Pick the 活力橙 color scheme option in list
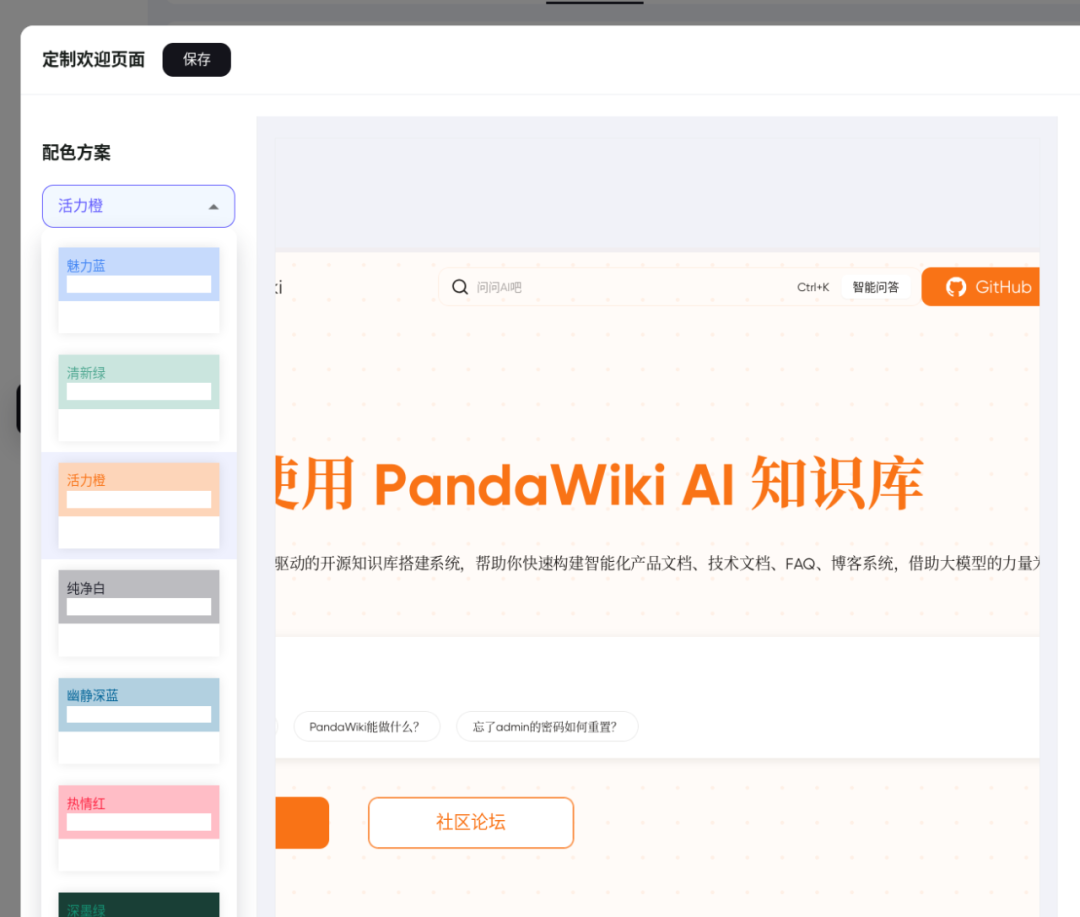The width and height of the screenshot is (1080, 917). pyautogui.click(x=138, y=505)
